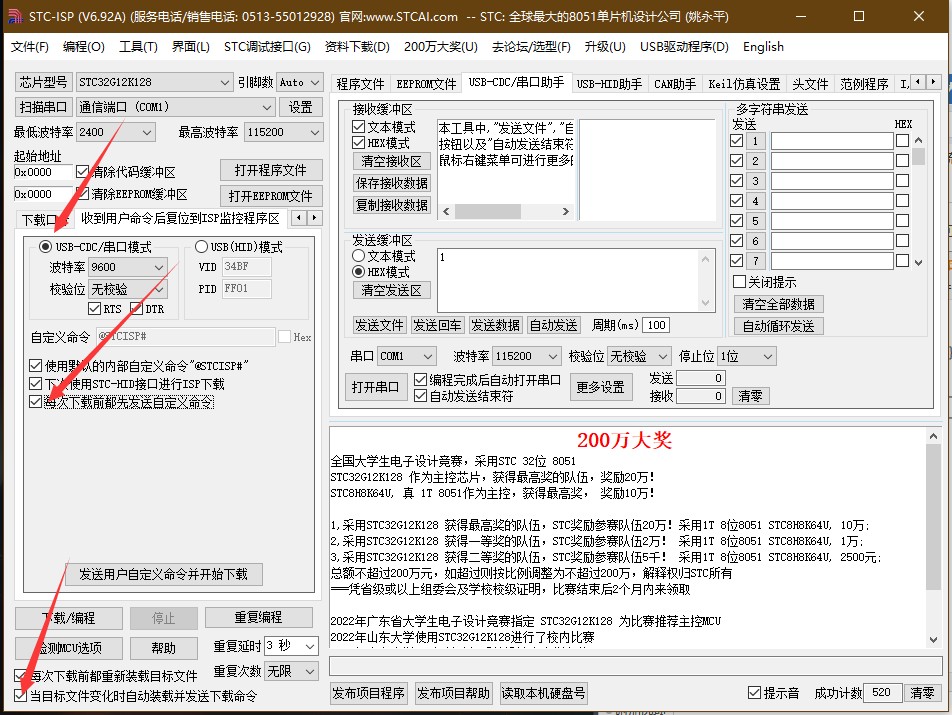952x715 pixels.
Task: Click multi-string send field number 1
Action: 832,141
